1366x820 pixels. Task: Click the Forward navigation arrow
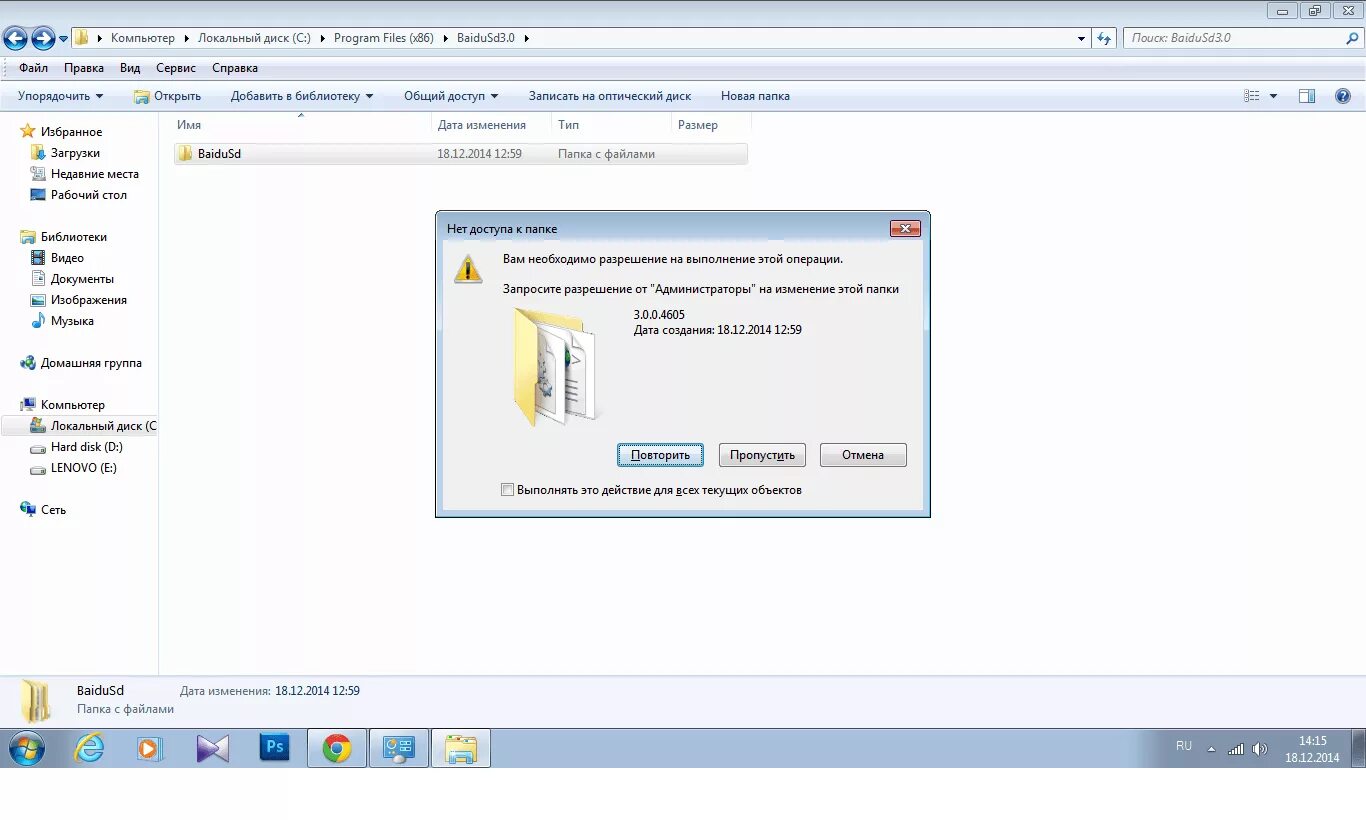click(43, 39)
